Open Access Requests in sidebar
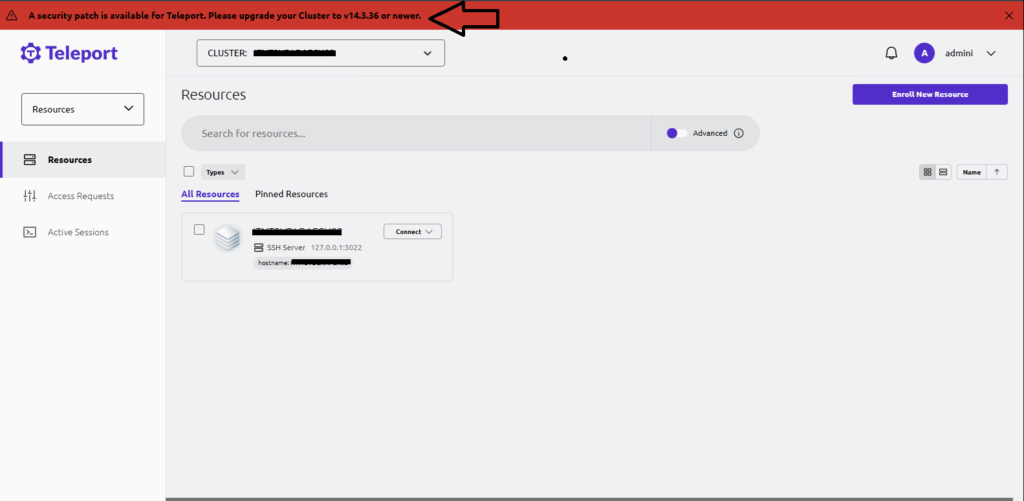This screenshot has width=1024, height=501. pyautogui.click(x=80, y=196)
